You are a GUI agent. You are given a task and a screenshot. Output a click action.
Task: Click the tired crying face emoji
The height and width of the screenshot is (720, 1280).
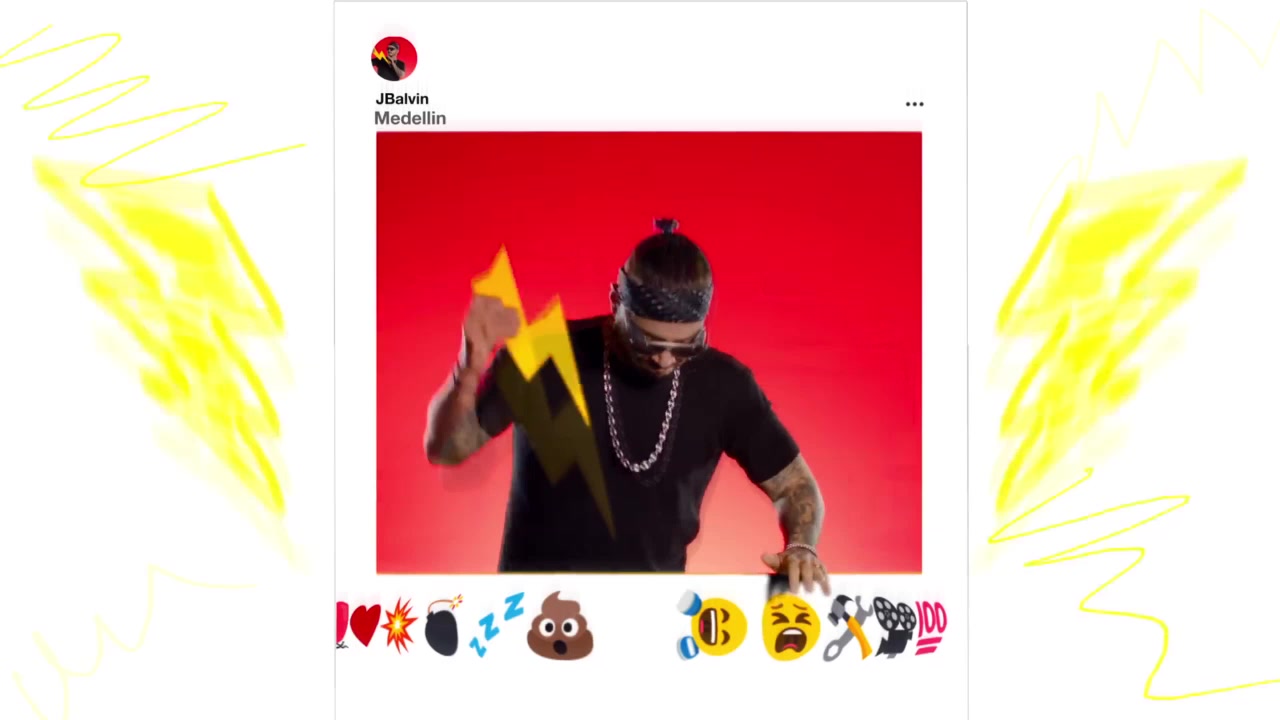click(790, 628)
